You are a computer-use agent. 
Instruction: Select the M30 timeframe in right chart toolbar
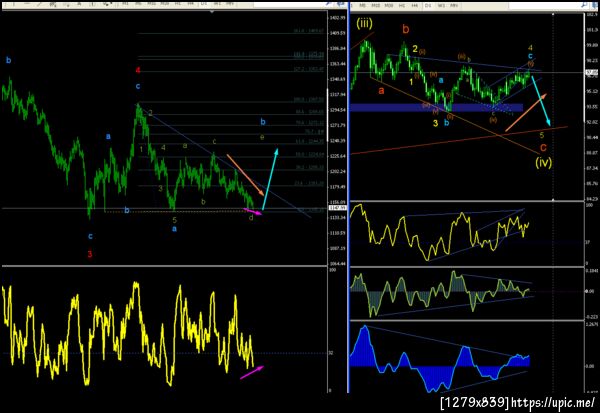389,5
